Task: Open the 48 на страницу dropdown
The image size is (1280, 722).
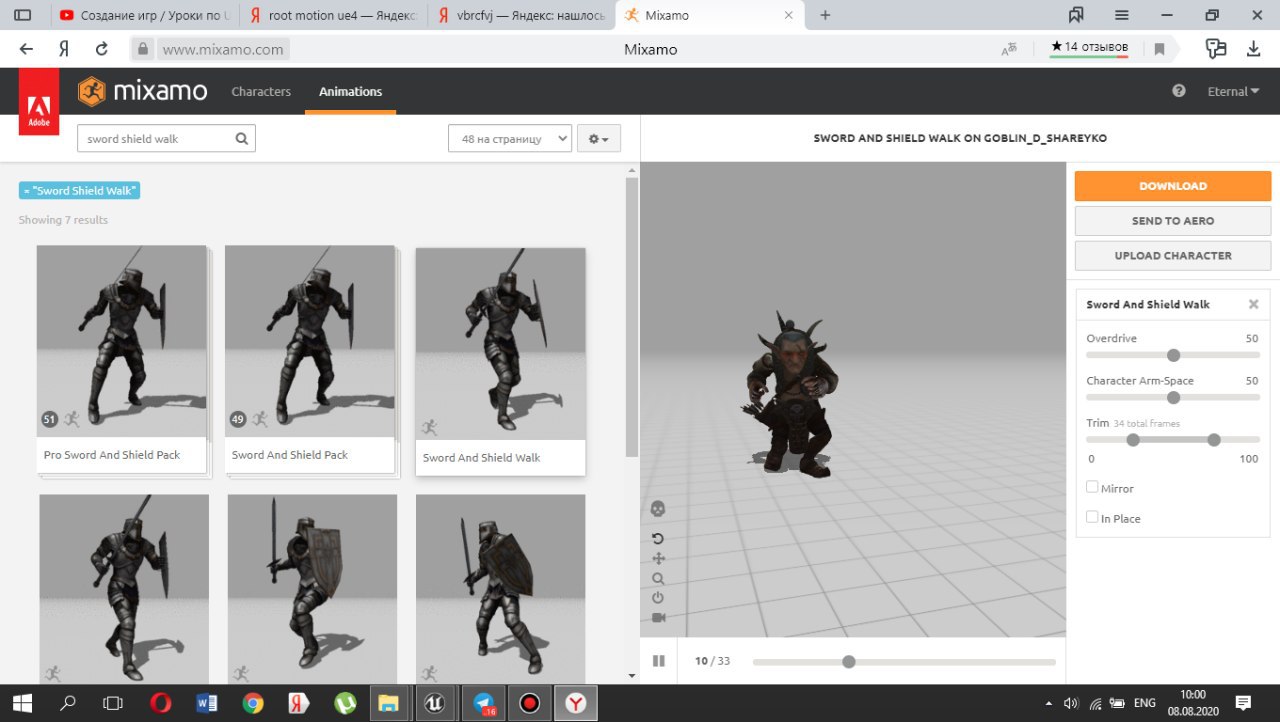Action: point(510,139)
